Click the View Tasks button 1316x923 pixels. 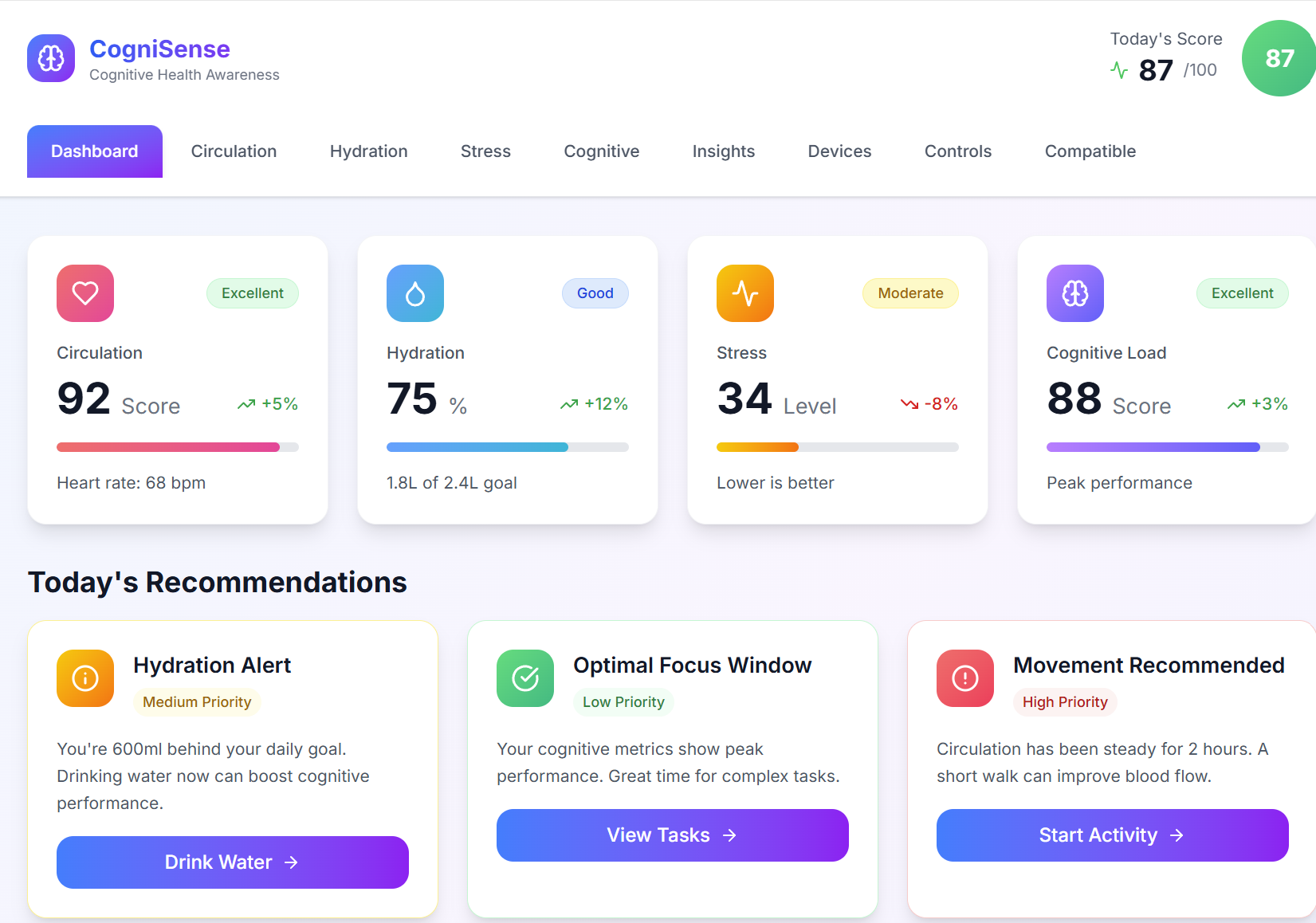pyautogui.click(x=673, y=835)
